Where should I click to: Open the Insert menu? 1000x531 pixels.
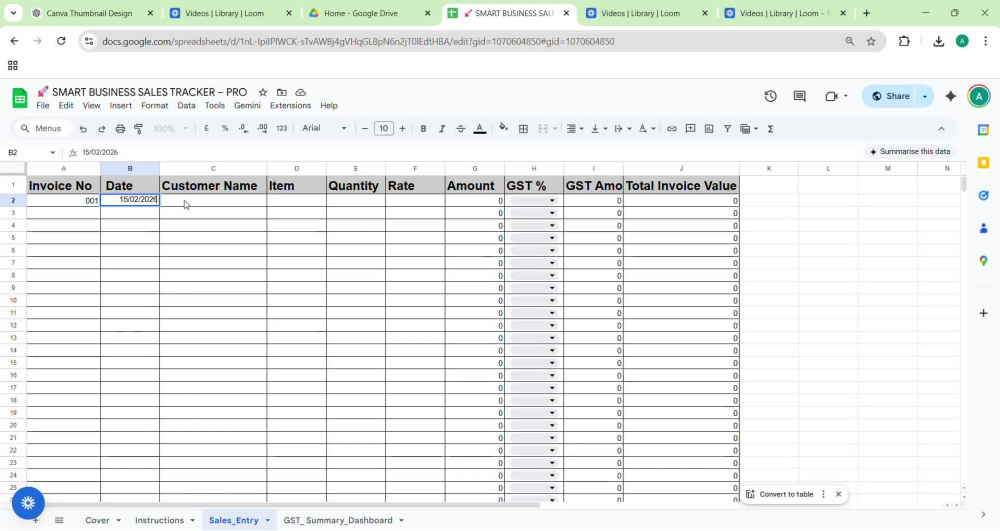click(121, 106)
